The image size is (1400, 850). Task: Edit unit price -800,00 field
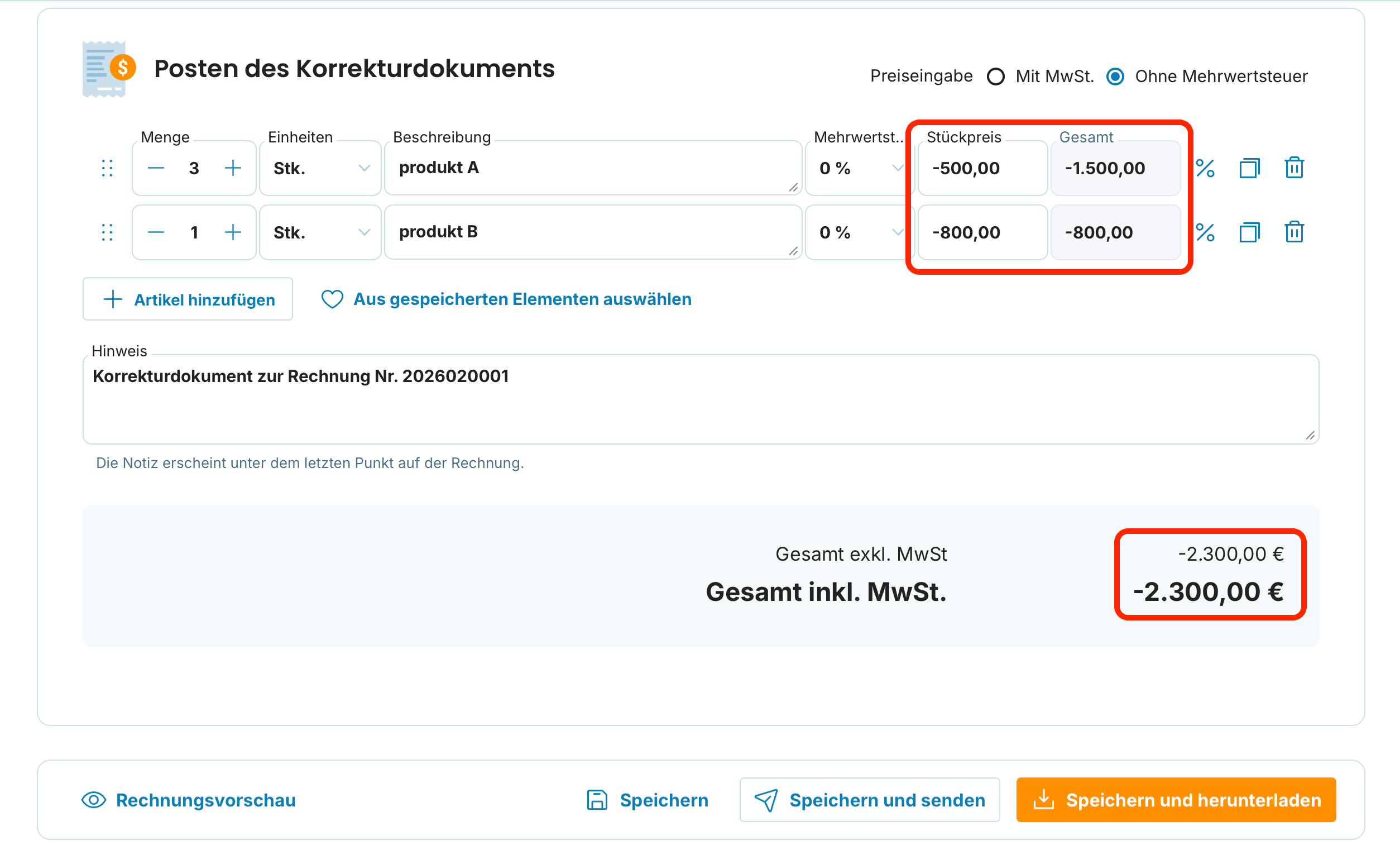pos(983,232)
